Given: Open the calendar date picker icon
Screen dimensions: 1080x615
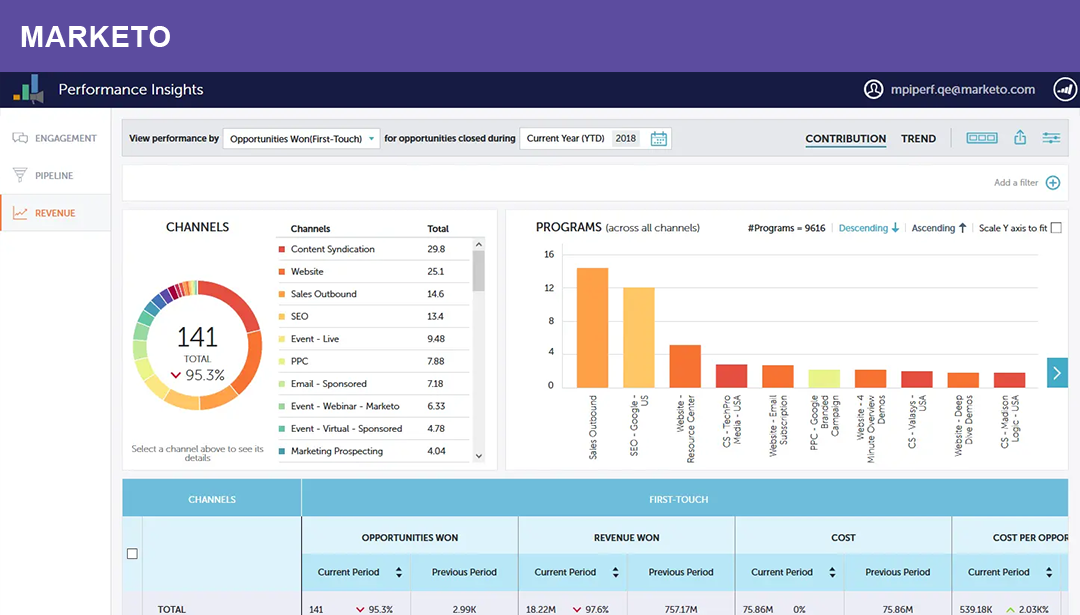Looking at the screenshot, I should (x=658, y=139).
